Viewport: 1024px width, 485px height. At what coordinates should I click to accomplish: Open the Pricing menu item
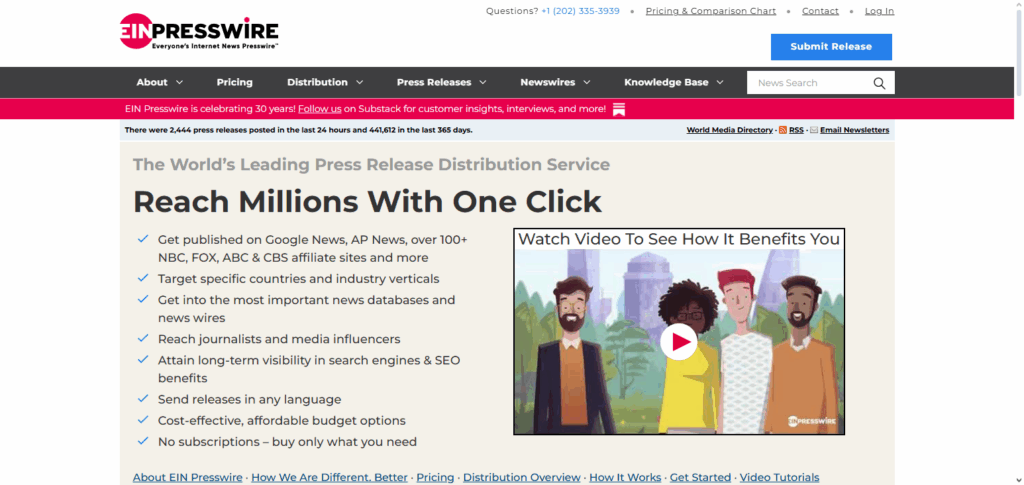tap(235, 82)
